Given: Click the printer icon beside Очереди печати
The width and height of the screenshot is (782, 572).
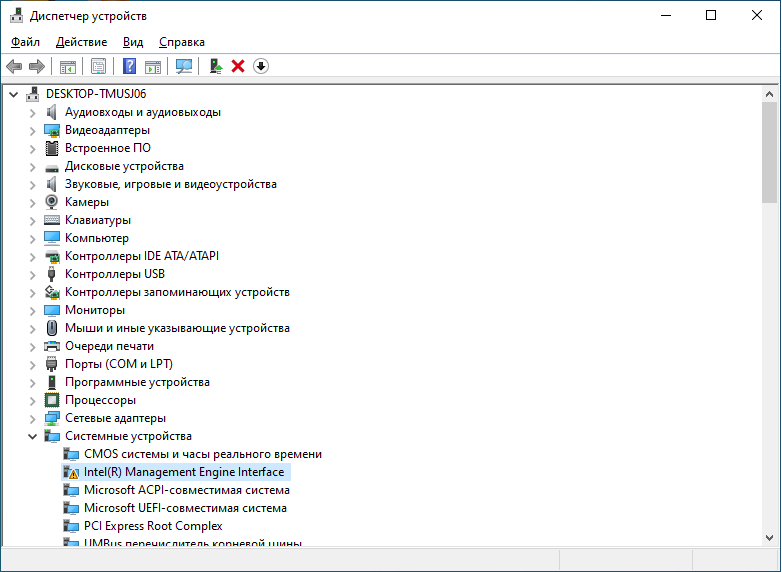Looking at the screenshot, I should [x=51, y=346].
